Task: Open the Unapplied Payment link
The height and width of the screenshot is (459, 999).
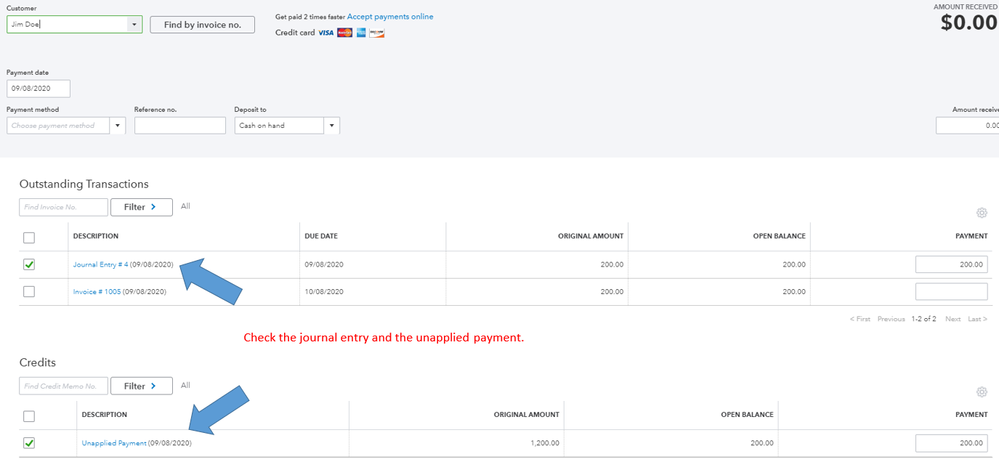Action: 114,443
